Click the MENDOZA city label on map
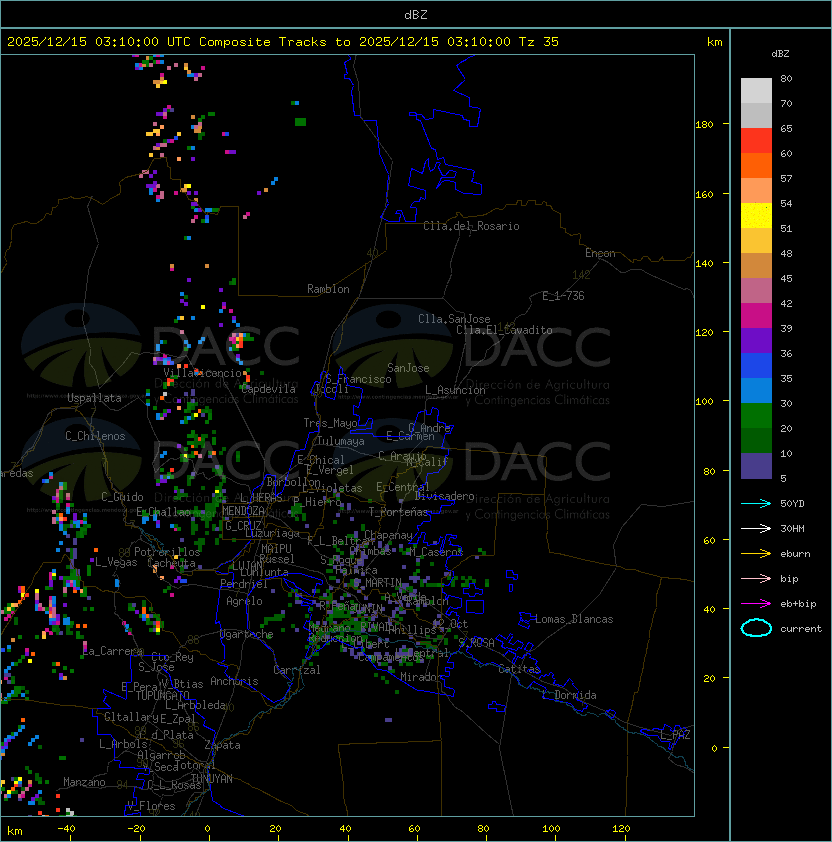 [x=243, y=511]
